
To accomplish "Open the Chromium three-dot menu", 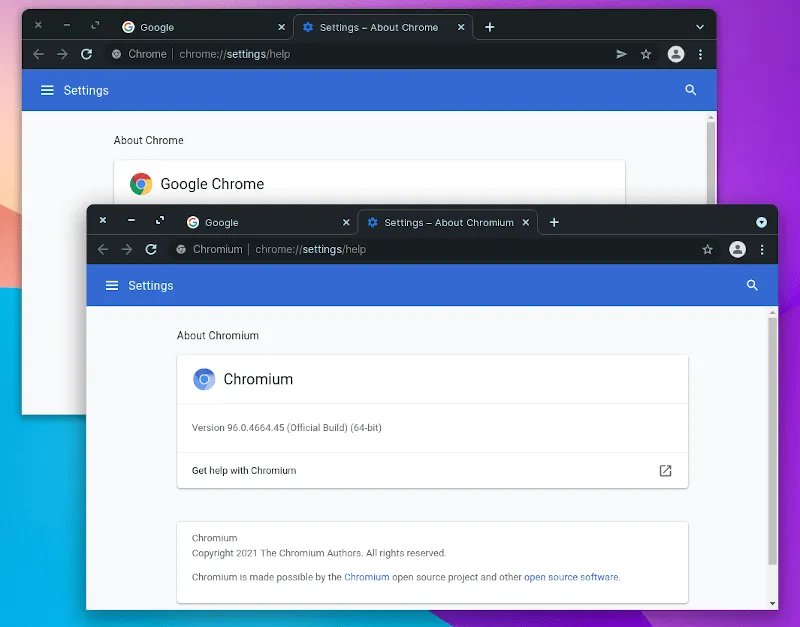I will tap(763, 249).
